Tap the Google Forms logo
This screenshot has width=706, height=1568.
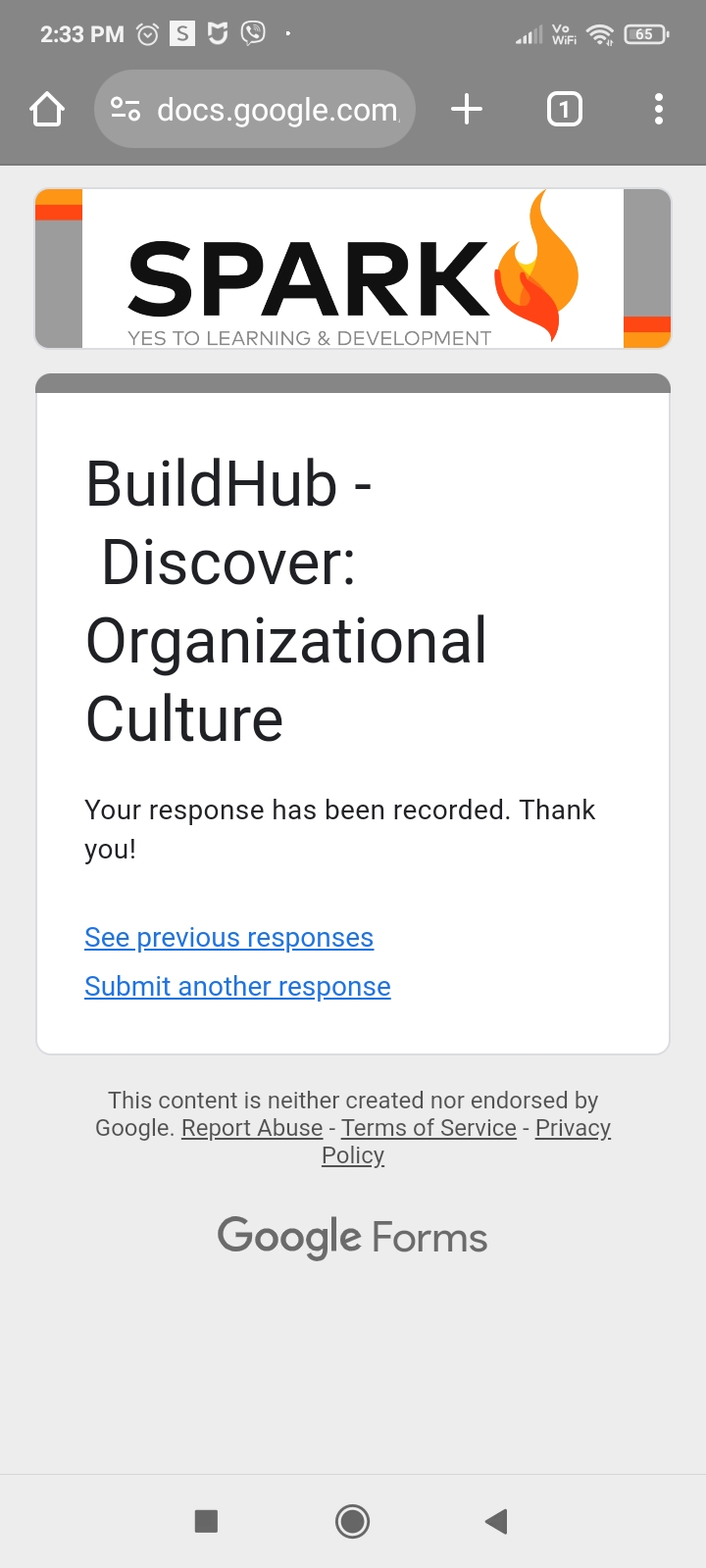[x=352, y=1237]
